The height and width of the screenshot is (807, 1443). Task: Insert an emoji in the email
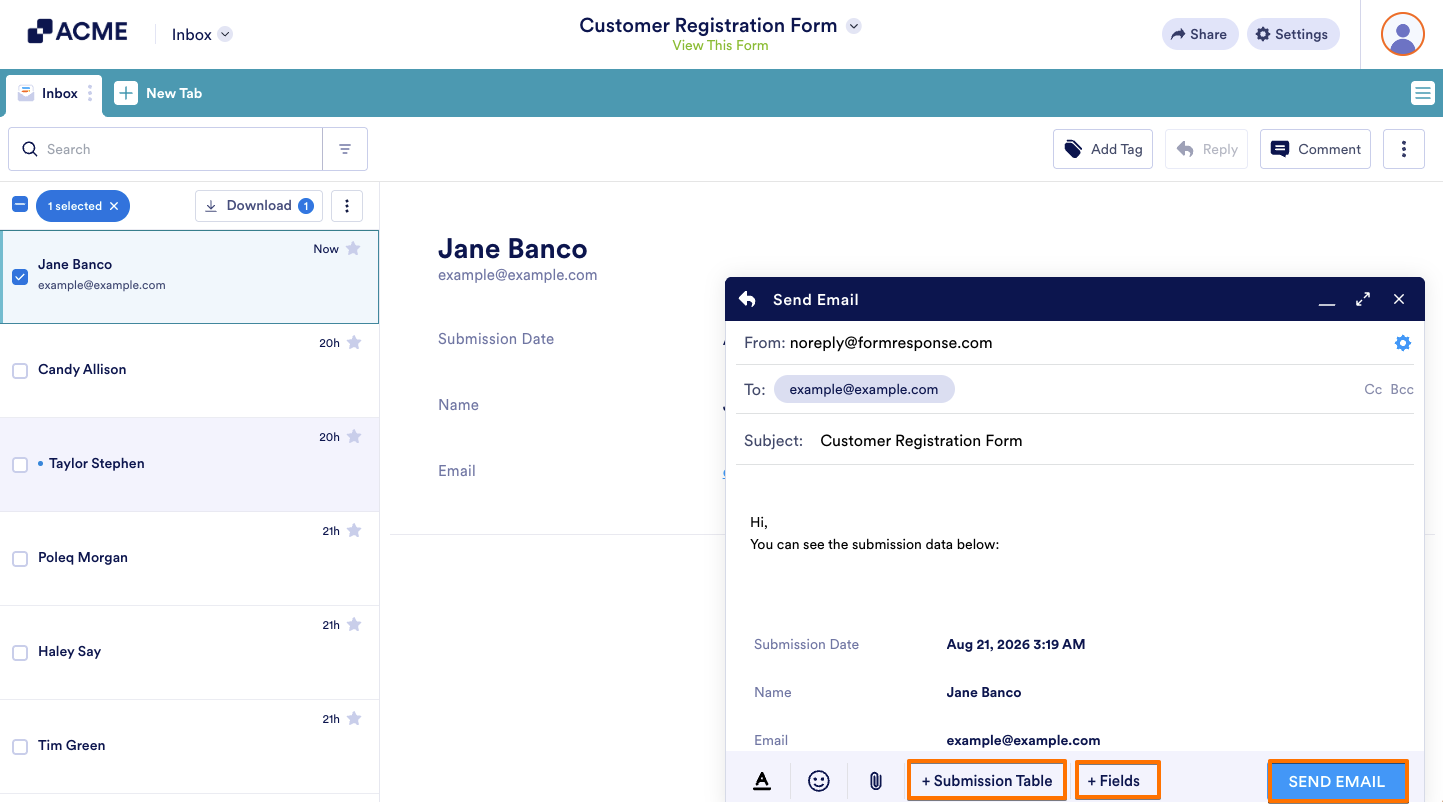[x=819, y=781]
